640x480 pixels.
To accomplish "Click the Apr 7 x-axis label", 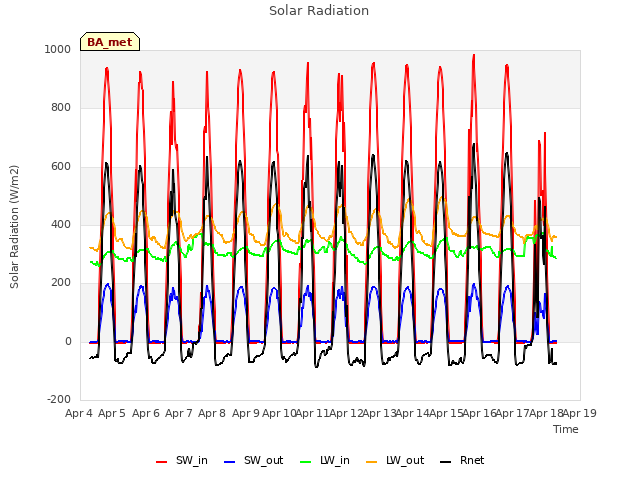I will click(x=179, y=413).
